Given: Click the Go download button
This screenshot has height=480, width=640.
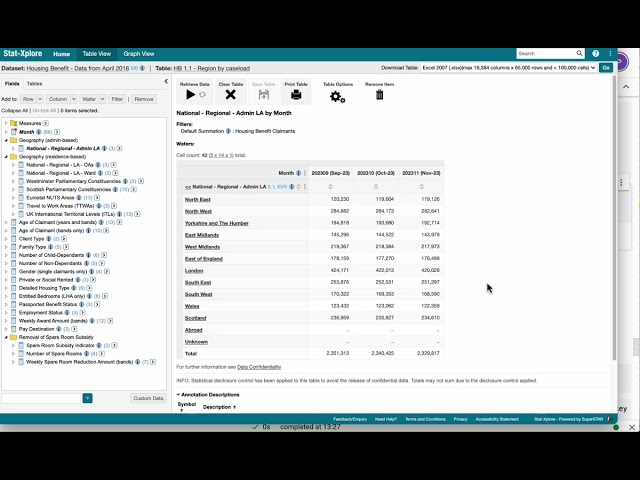Looking at the screenshot, I should (606, 68).
